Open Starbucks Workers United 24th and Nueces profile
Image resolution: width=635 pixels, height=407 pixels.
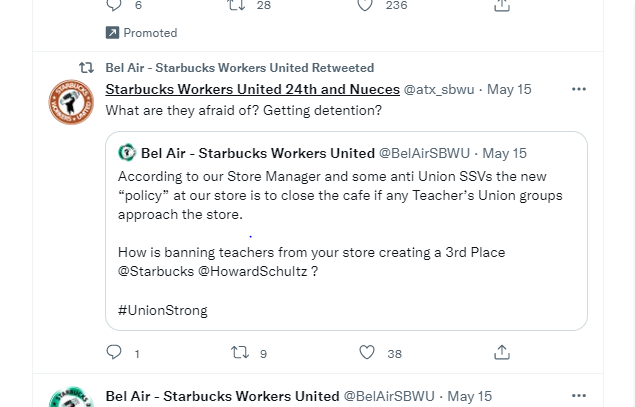tap(252, 89)
